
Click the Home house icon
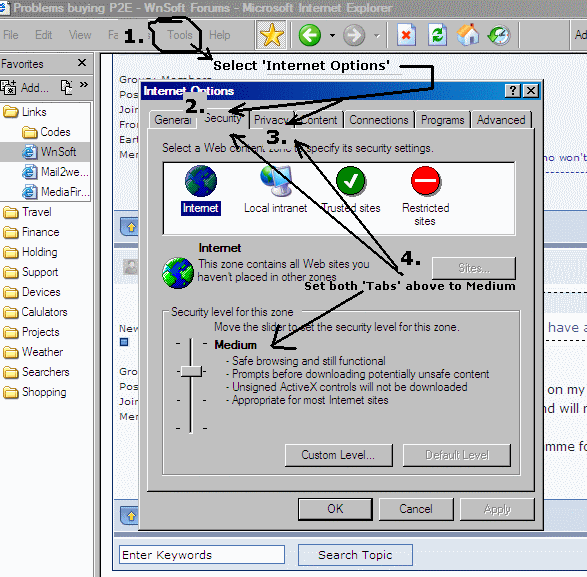click(468, 35)
